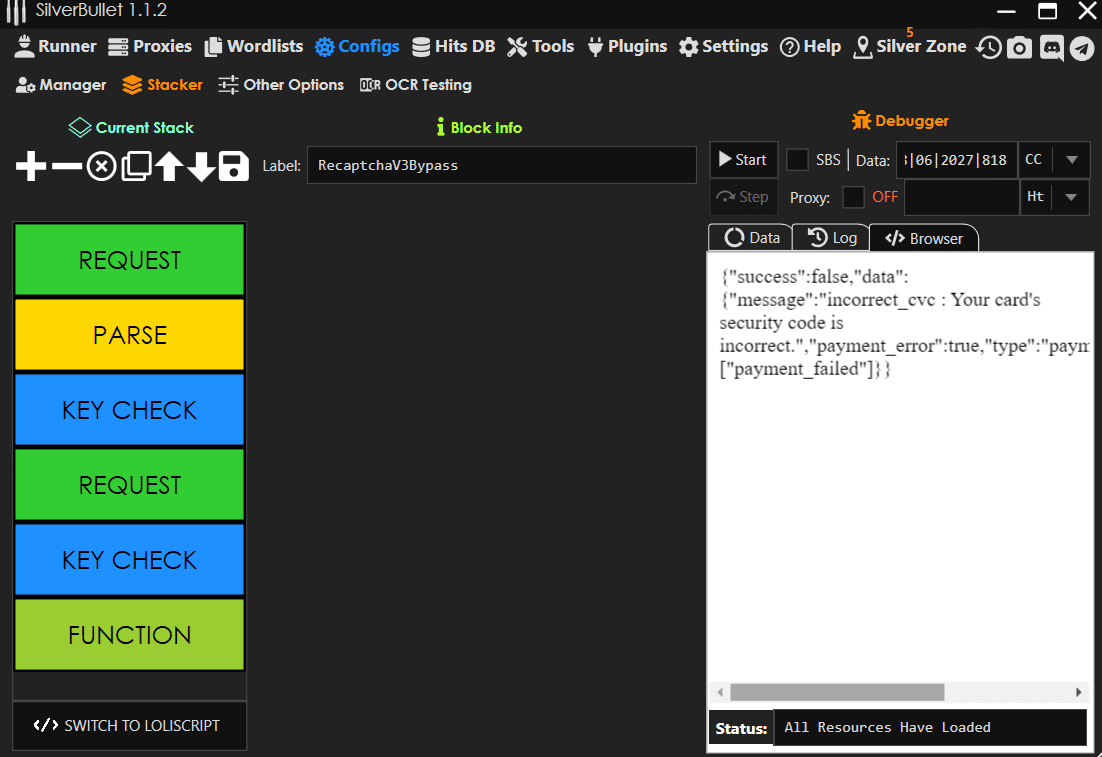Open the Telegram paper plane icon

click(x=1082, y=48)
